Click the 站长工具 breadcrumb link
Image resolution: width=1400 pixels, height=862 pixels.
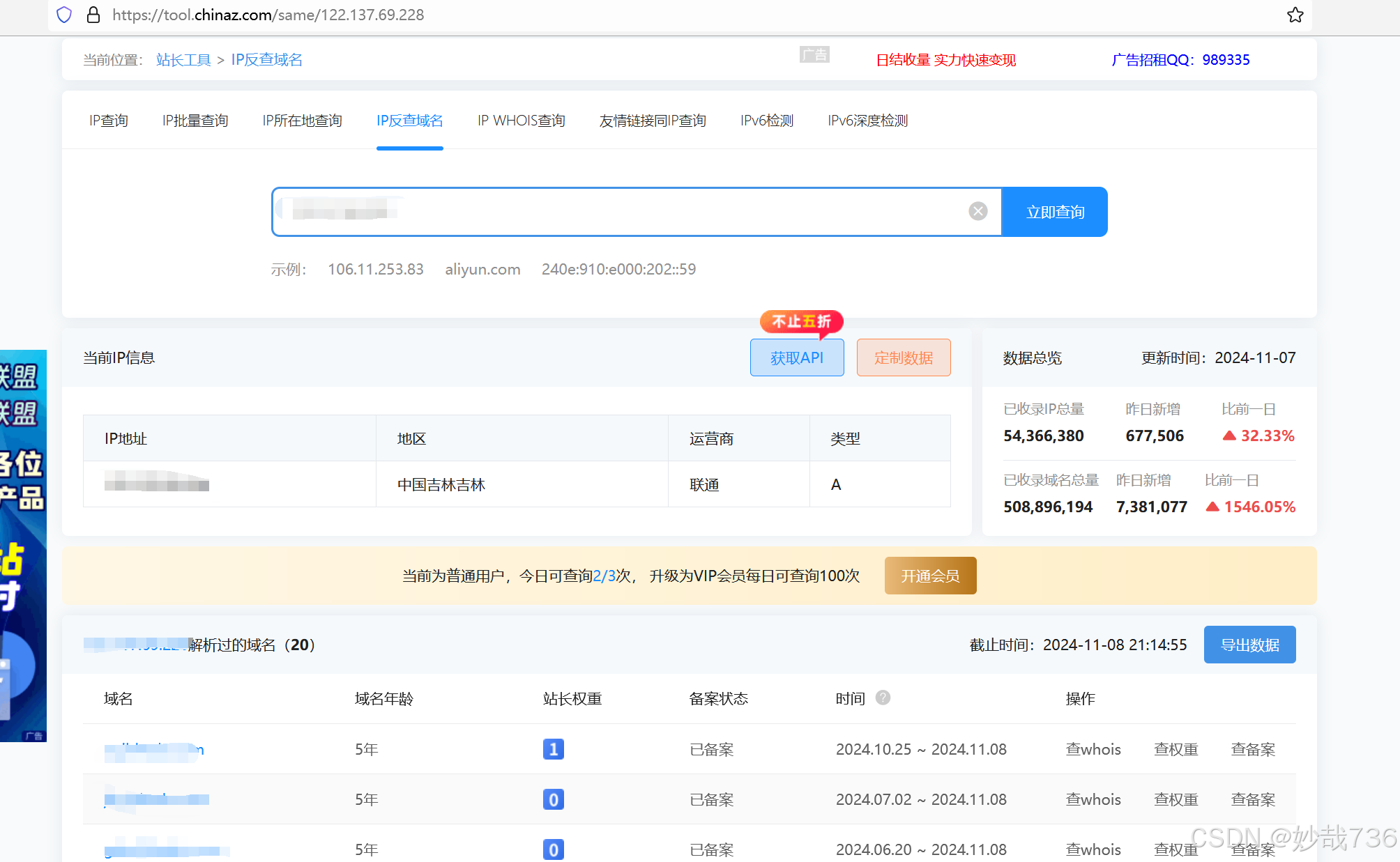point(183,60)
